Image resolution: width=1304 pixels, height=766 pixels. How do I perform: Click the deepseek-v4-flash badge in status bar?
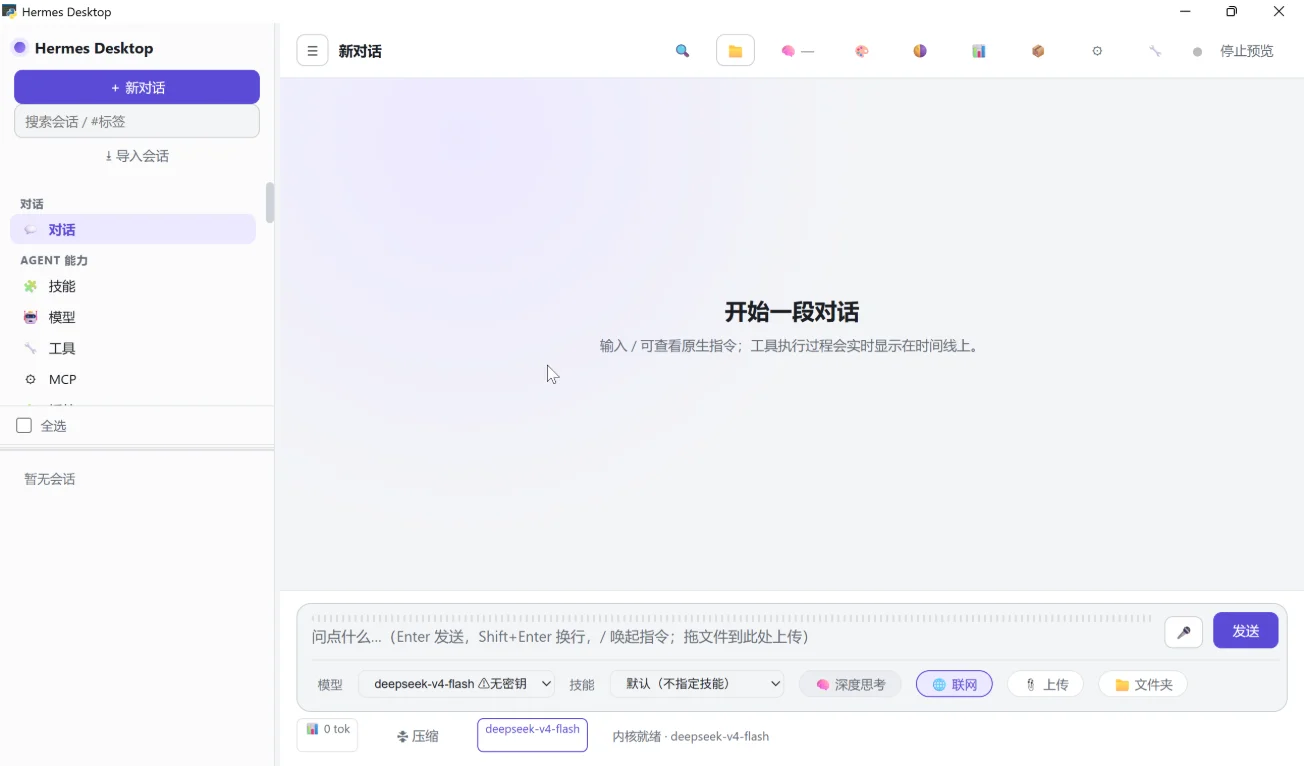(x=532, y=735)
